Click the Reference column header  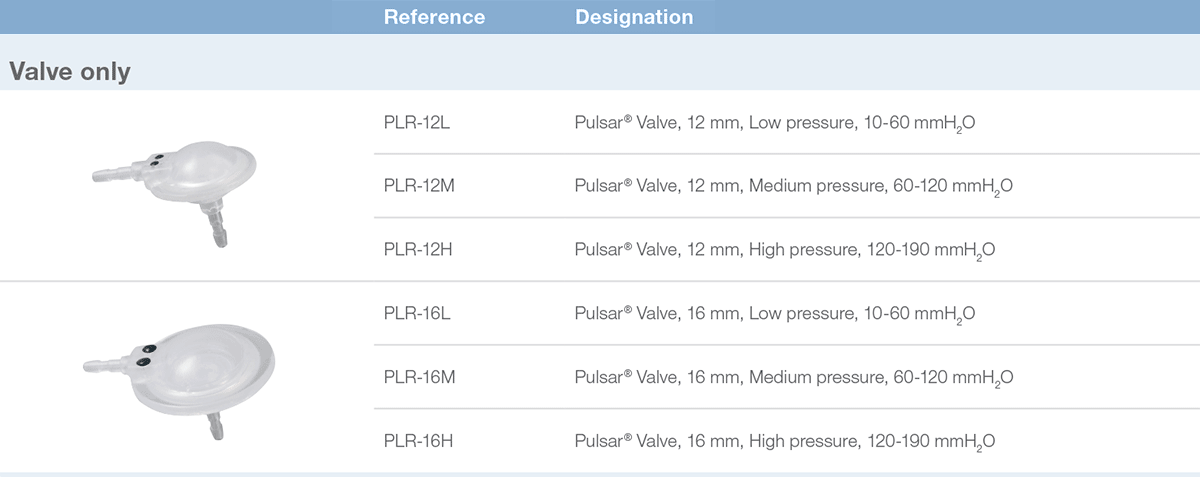(434, 17)
